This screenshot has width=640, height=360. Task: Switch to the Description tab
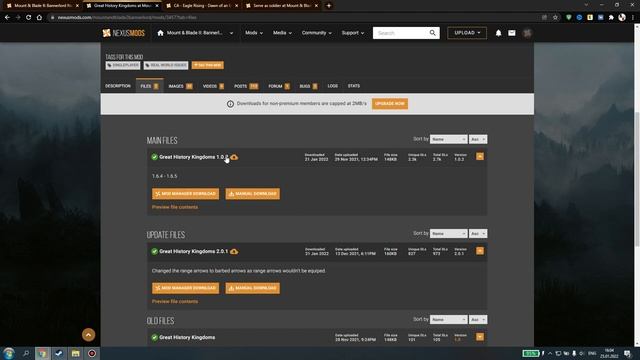tap(118, 86)
